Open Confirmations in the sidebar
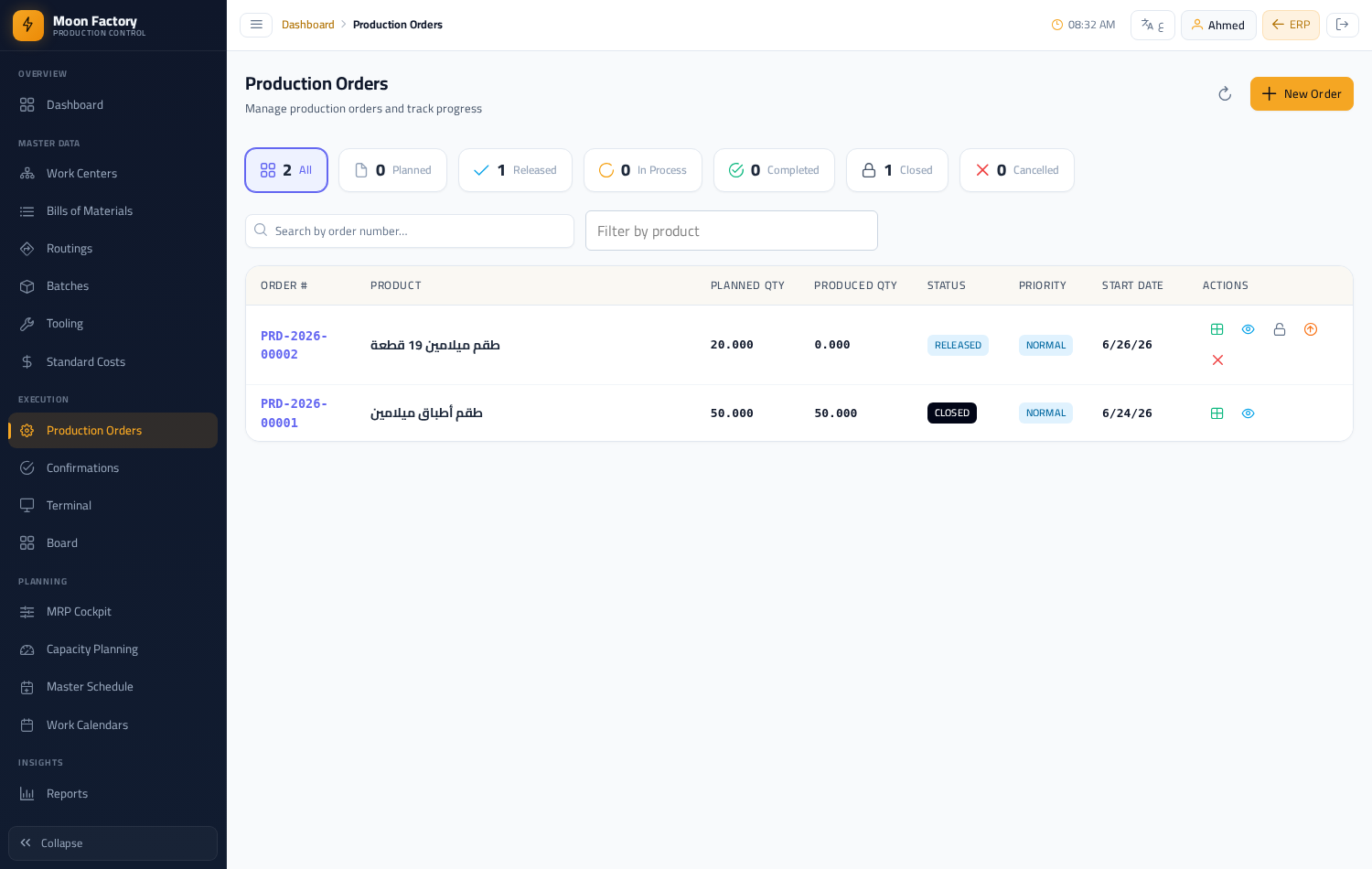Screen dimensions: 1372x869 coord(113,468)
